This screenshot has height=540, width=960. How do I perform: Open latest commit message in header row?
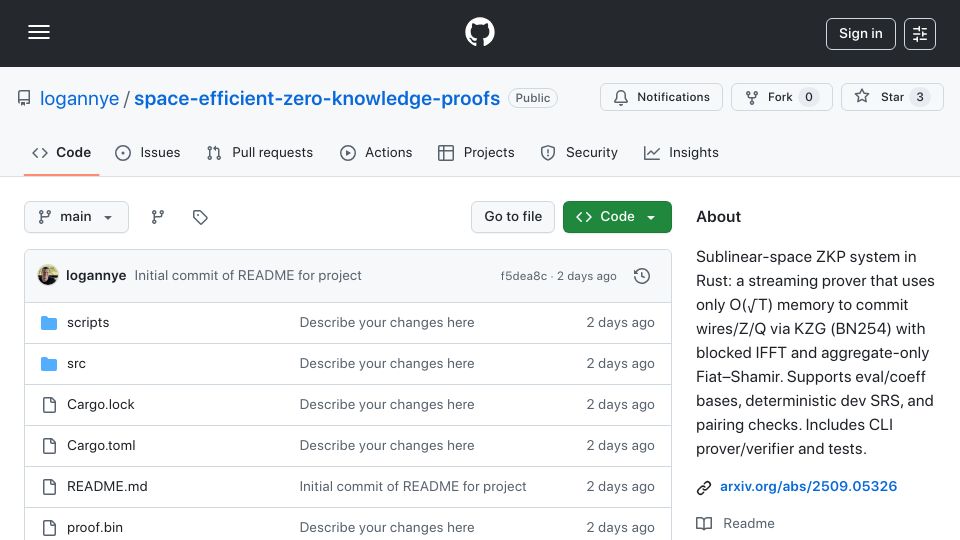248,276
